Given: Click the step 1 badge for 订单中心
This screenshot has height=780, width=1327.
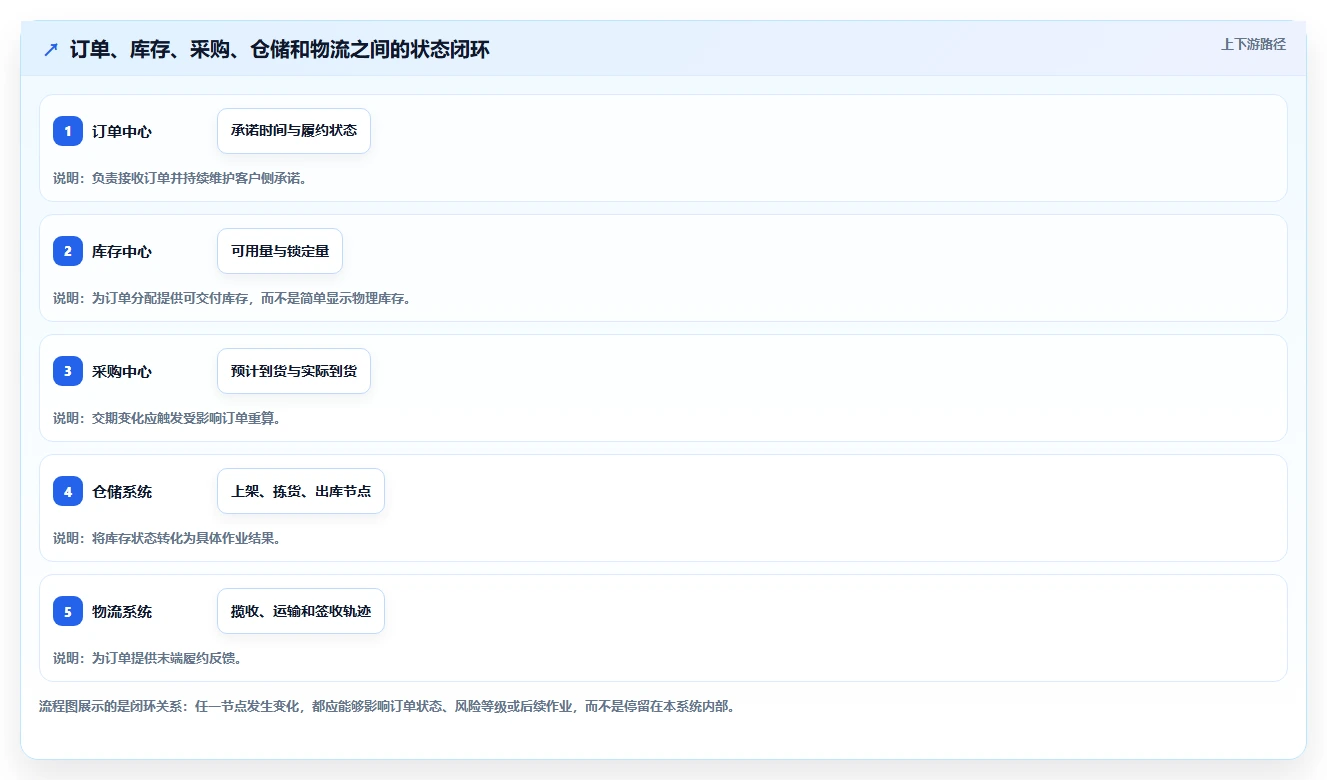Looking at the screenshot, I should 68,131.
